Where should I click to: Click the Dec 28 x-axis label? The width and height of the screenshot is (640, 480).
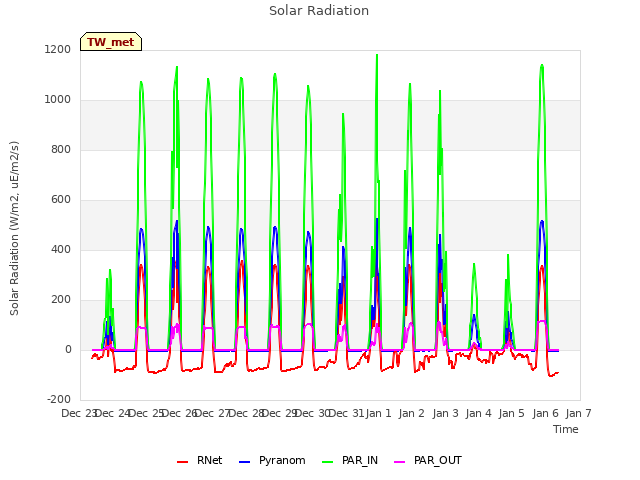246,413
